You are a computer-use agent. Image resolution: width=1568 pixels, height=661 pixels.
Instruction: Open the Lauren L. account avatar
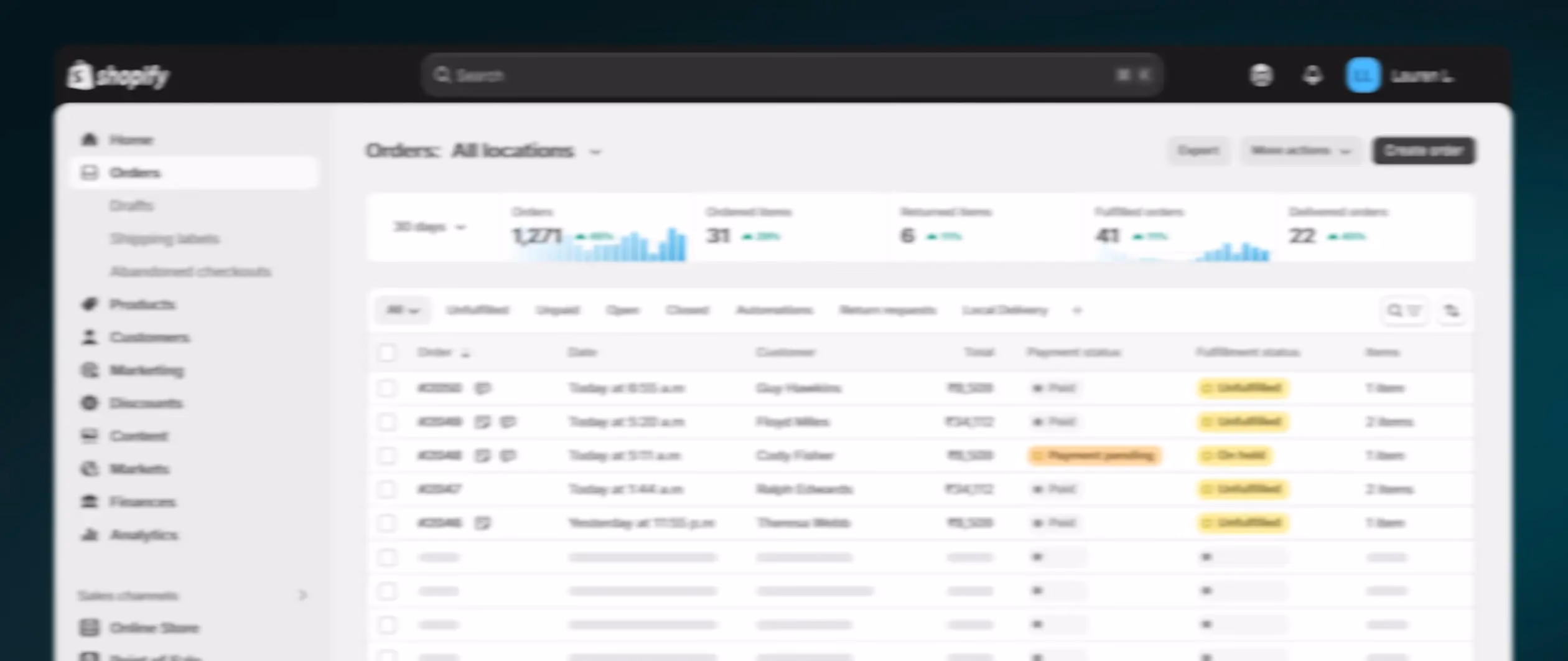(1363, 75)
